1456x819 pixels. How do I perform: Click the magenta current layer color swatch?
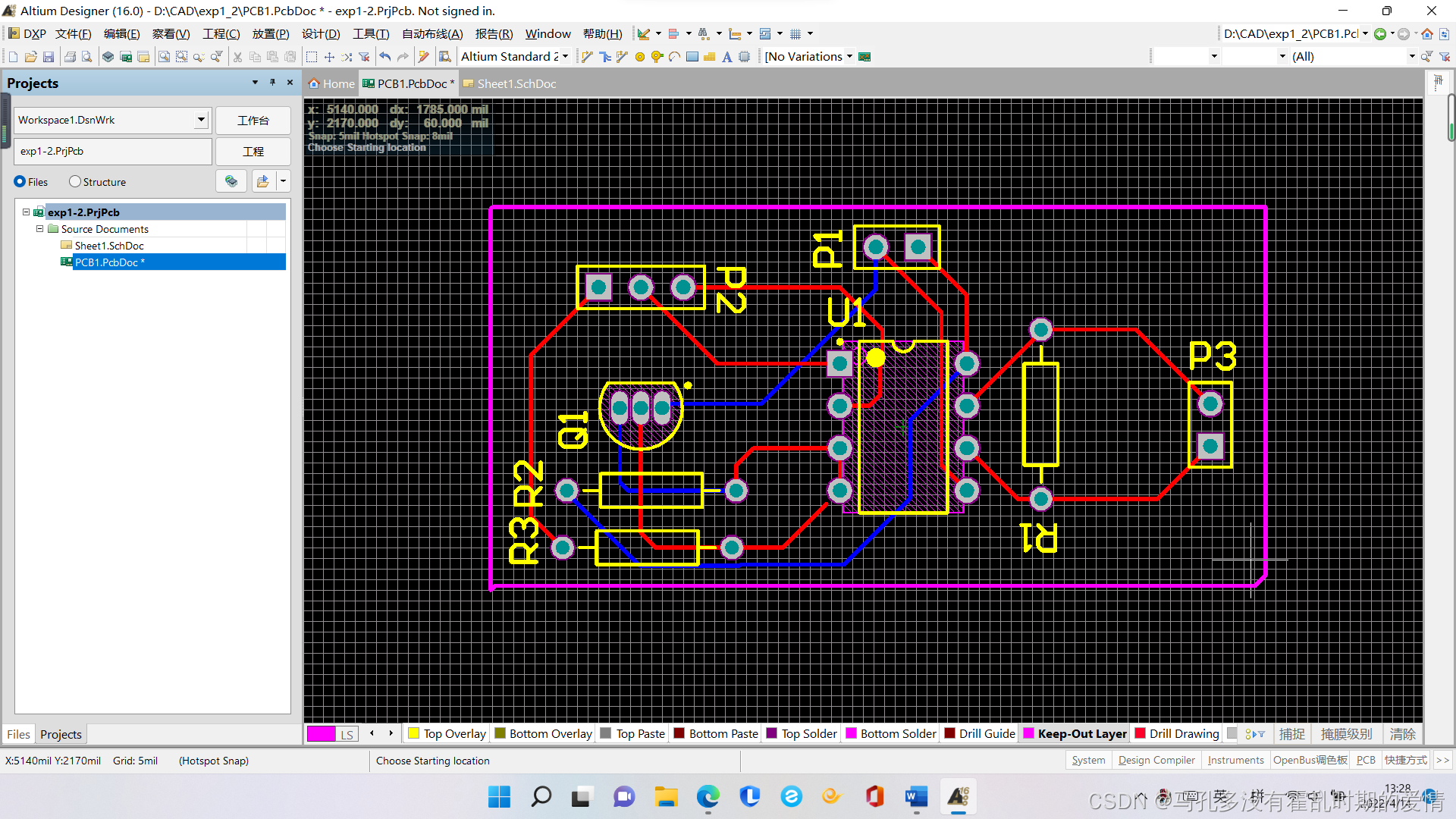tap(321, 734)
